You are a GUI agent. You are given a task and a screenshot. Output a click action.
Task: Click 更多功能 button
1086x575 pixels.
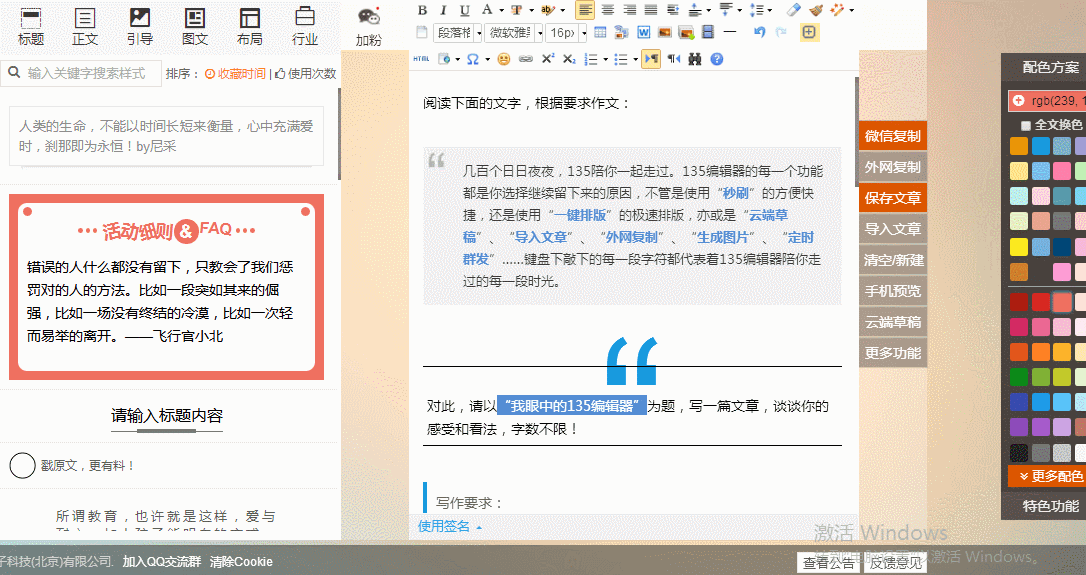click(x=893, y=353)
